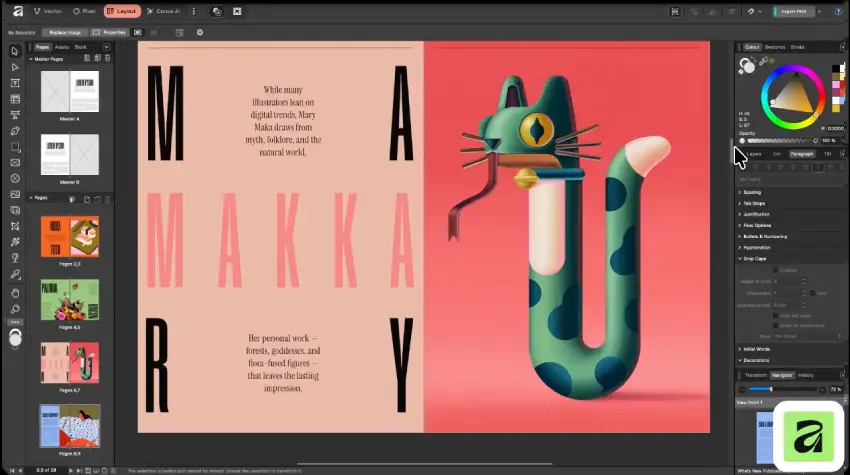The image size is (850, 475).
Task: Delete master page with trash icon
Action: [x=107, y=59]
